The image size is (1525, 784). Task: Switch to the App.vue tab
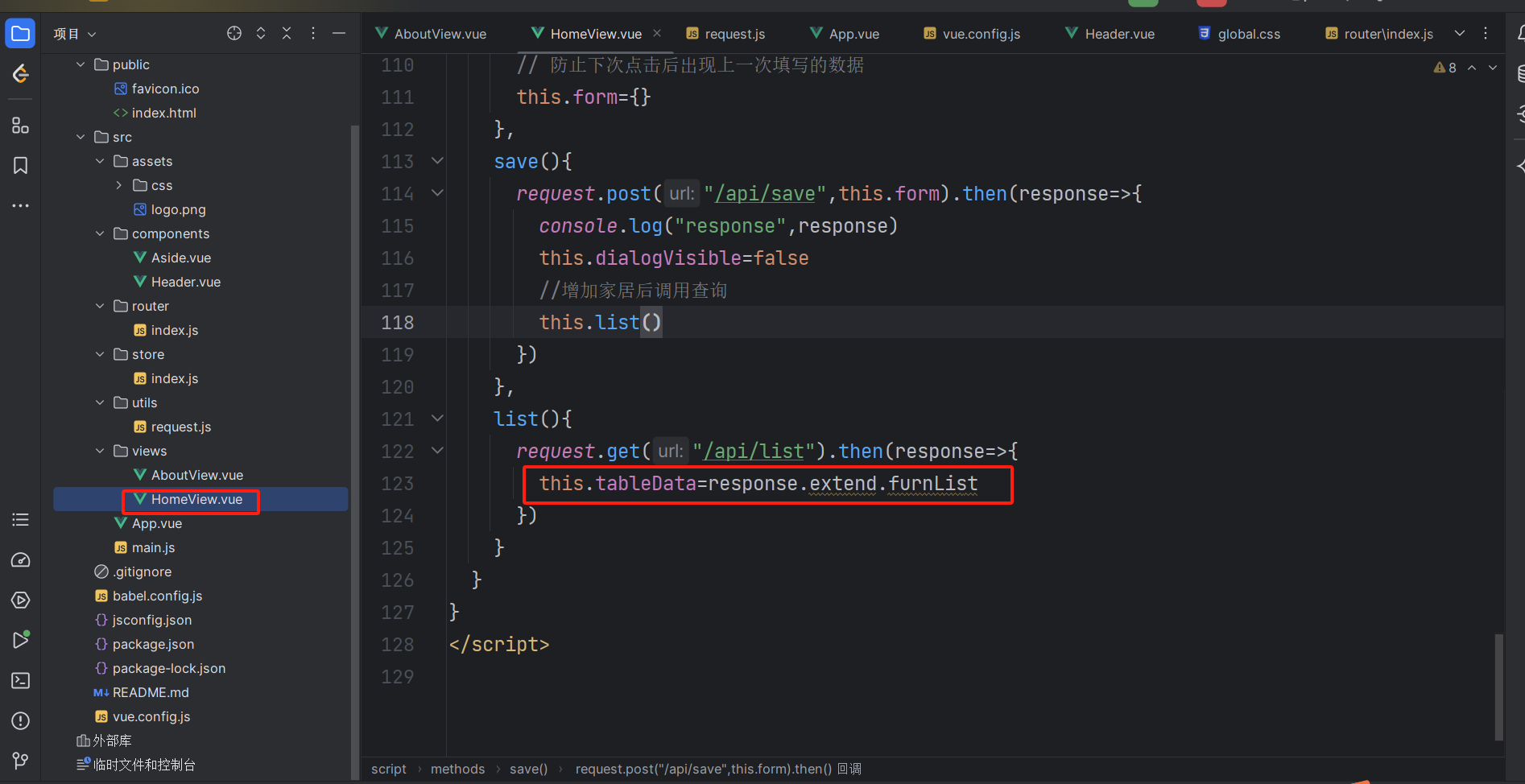[845, 34]
